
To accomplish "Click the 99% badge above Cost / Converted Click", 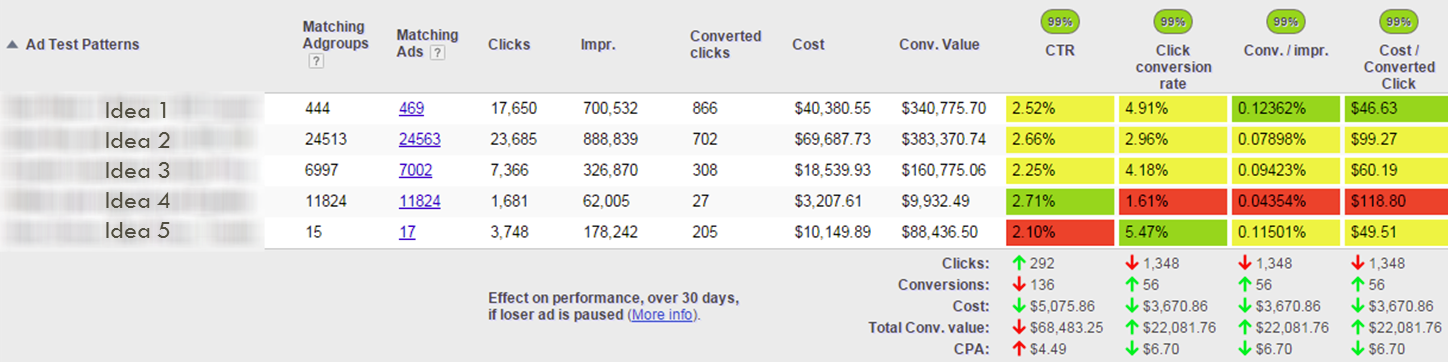I will pyautogui.click(x=1398, y=21).
